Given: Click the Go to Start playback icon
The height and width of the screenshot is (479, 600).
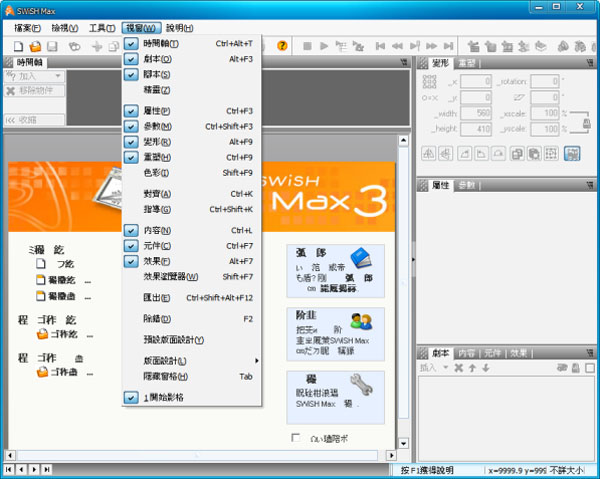Looking at the screenshot, I should 380,46.
